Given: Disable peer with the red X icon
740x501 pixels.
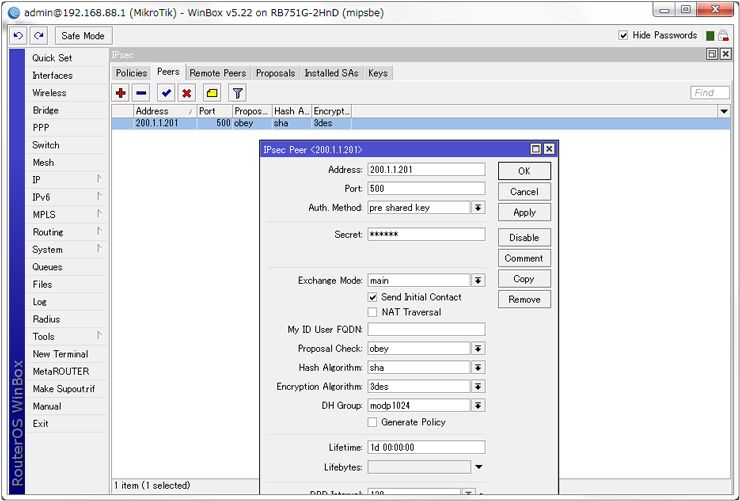Looking at the screenshot, I should pyautogui.click(x=187, y=93).
